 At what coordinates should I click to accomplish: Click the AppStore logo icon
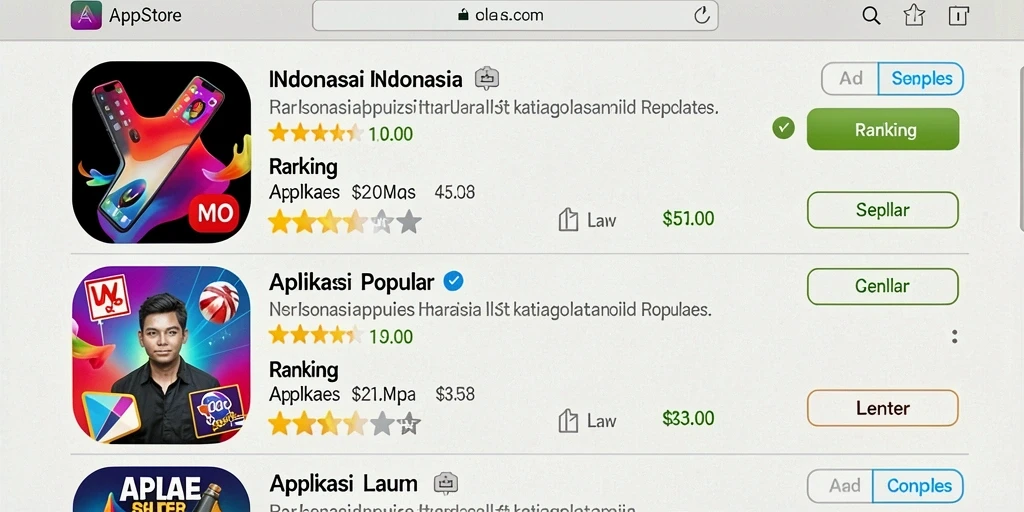click(86, 15)
